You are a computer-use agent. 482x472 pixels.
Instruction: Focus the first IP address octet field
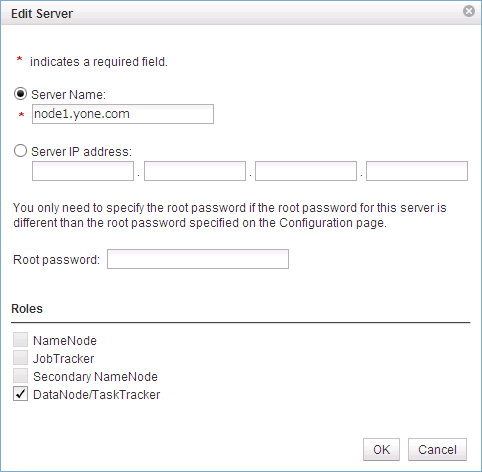[x=83, y=171]
